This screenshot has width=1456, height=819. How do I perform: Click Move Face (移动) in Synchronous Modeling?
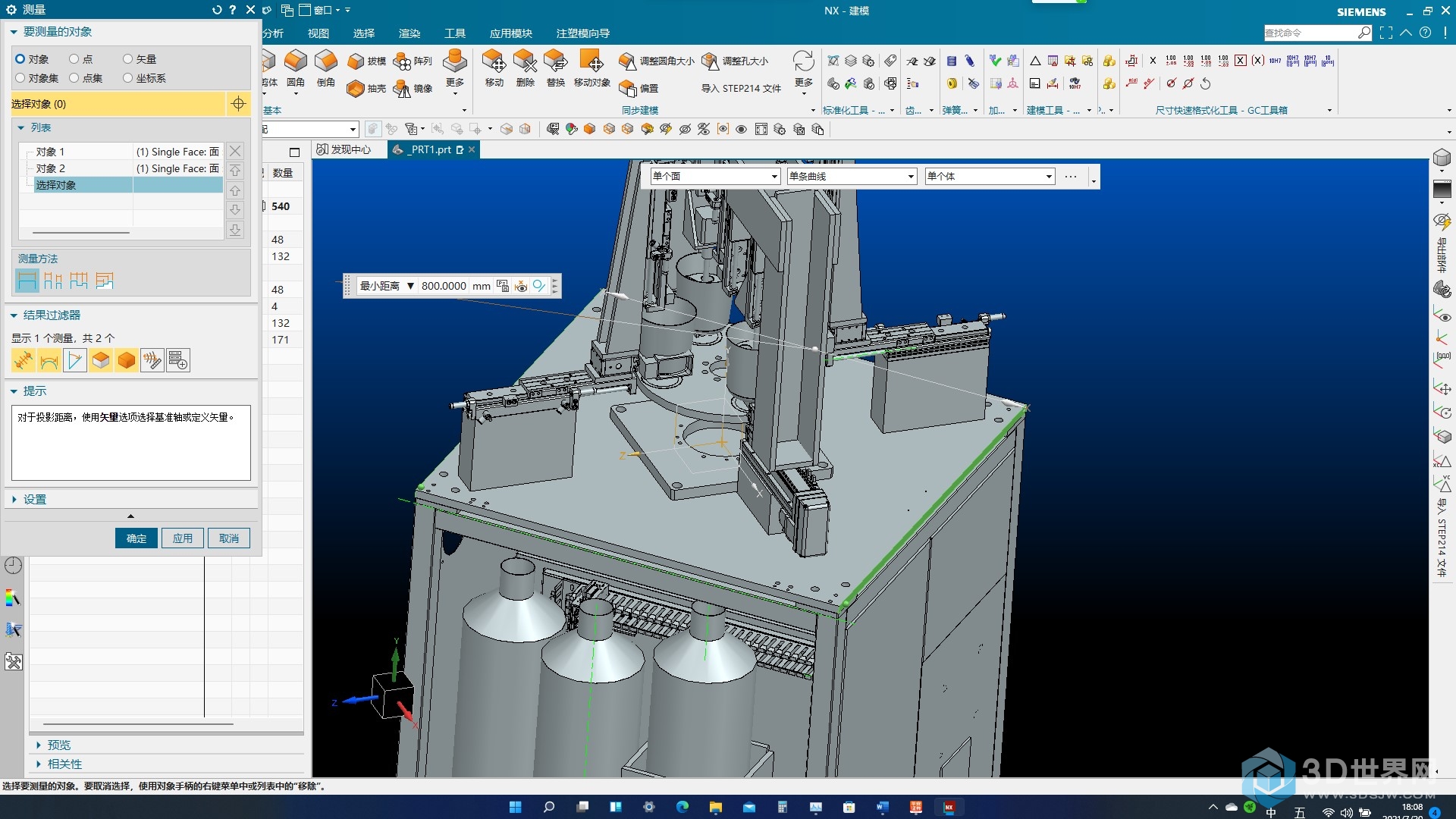point(494,68)
